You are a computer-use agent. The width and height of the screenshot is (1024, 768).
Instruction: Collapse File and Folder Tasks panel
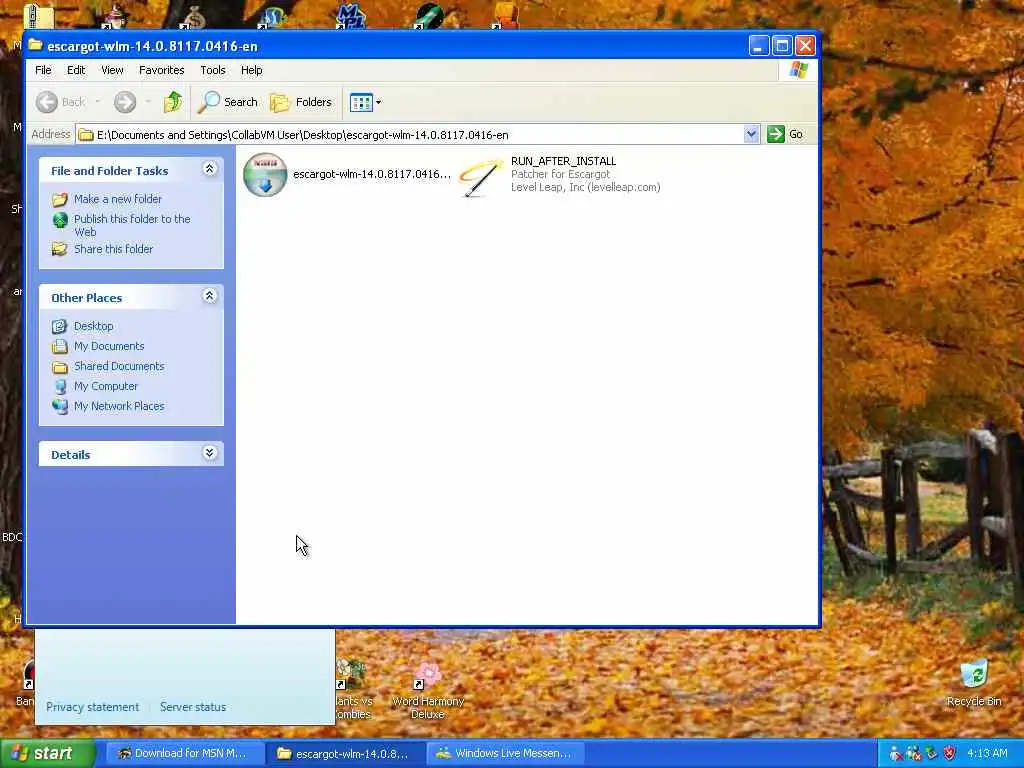[x=210, y=169]
